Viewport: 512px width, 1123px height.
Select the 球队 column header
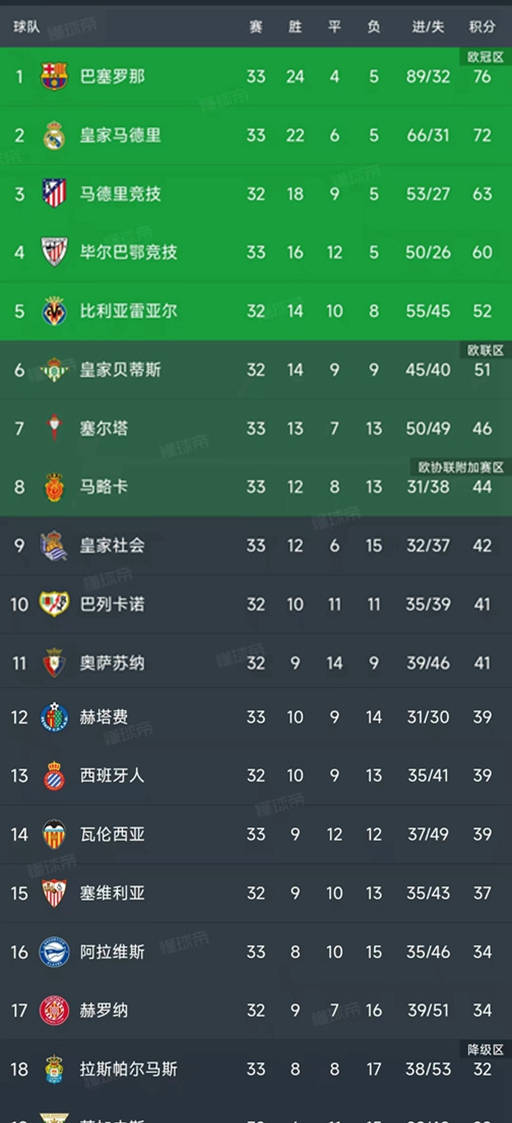[x=26, y=26]
